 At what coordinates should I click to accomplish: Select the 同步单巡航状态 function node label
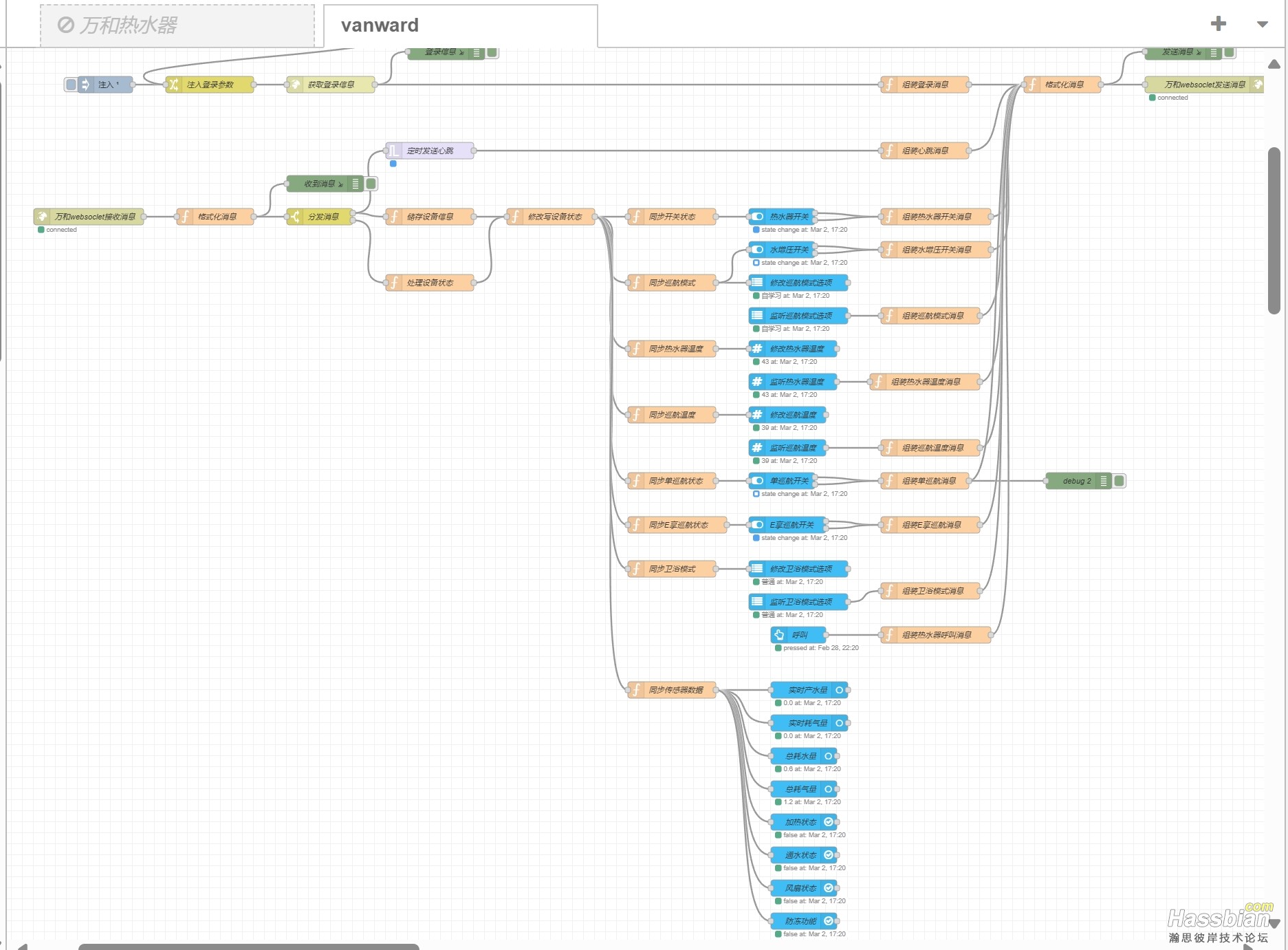coord(676,481)
